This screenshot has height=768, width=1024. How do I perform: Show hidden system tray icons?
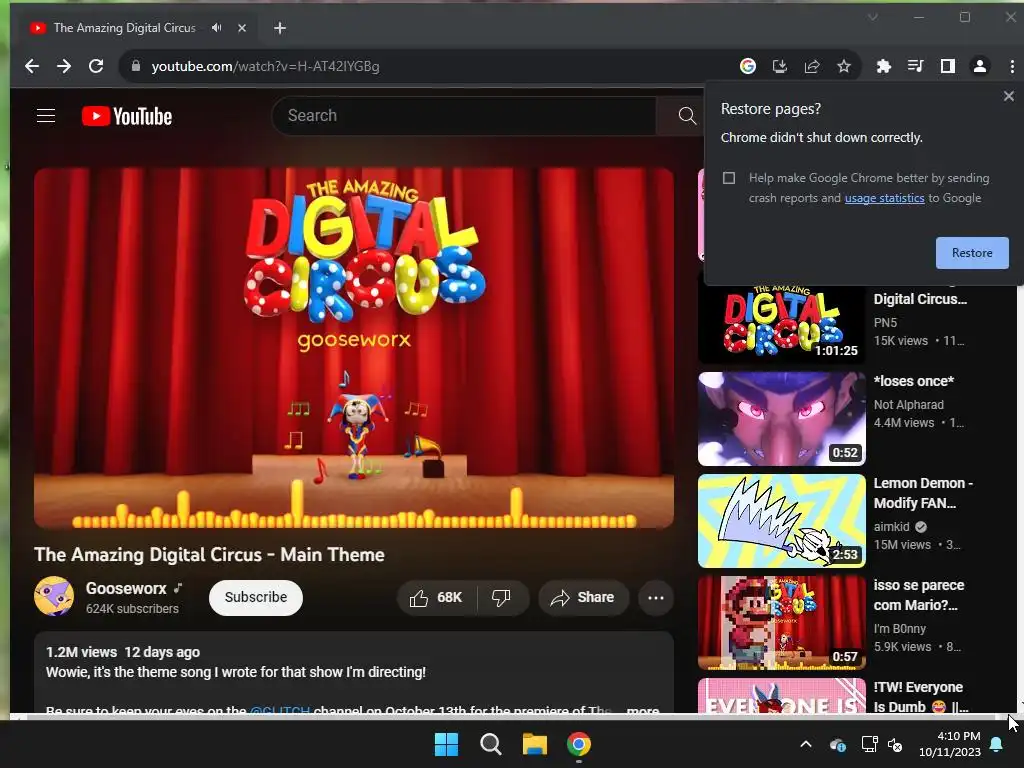pos(806,744)
